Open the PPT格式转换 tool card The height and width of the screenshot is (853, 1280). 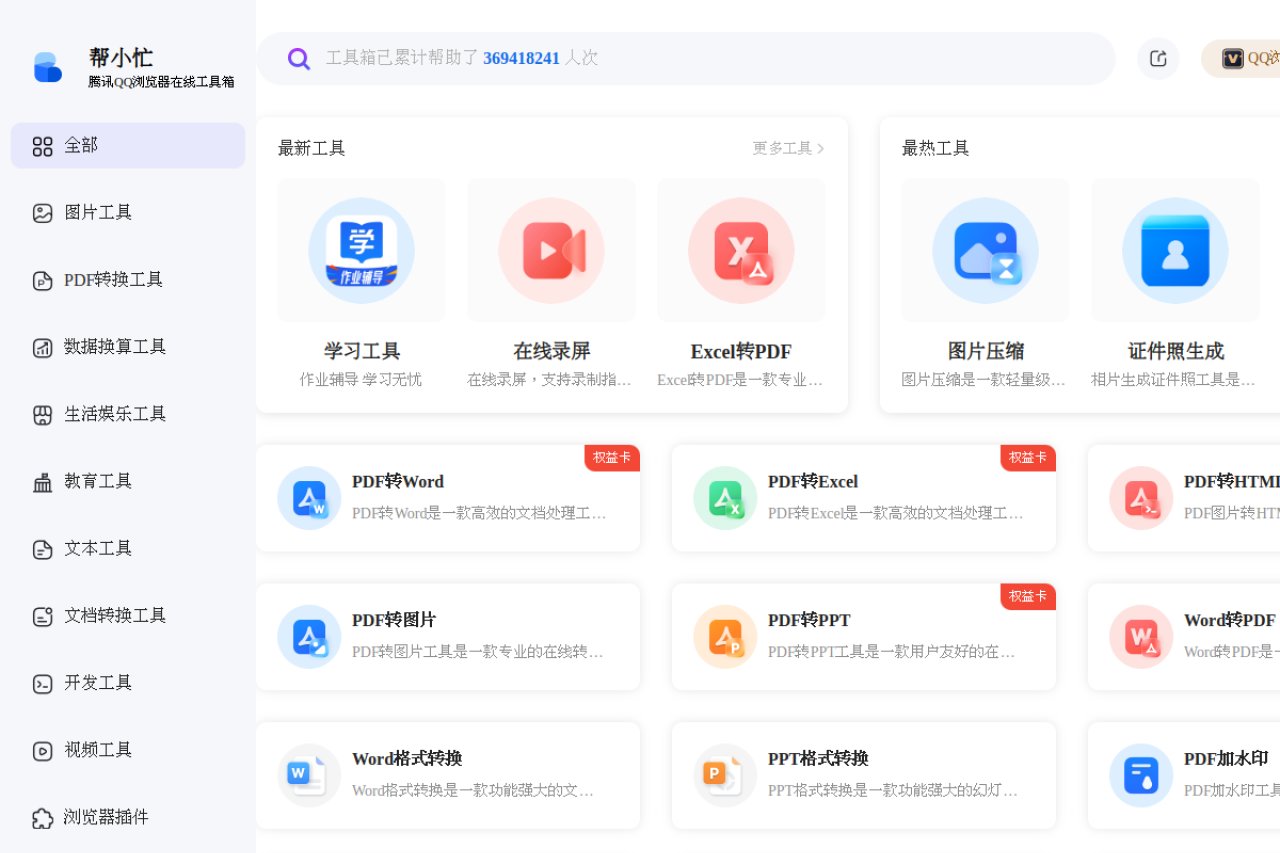(x=864, y=775)
